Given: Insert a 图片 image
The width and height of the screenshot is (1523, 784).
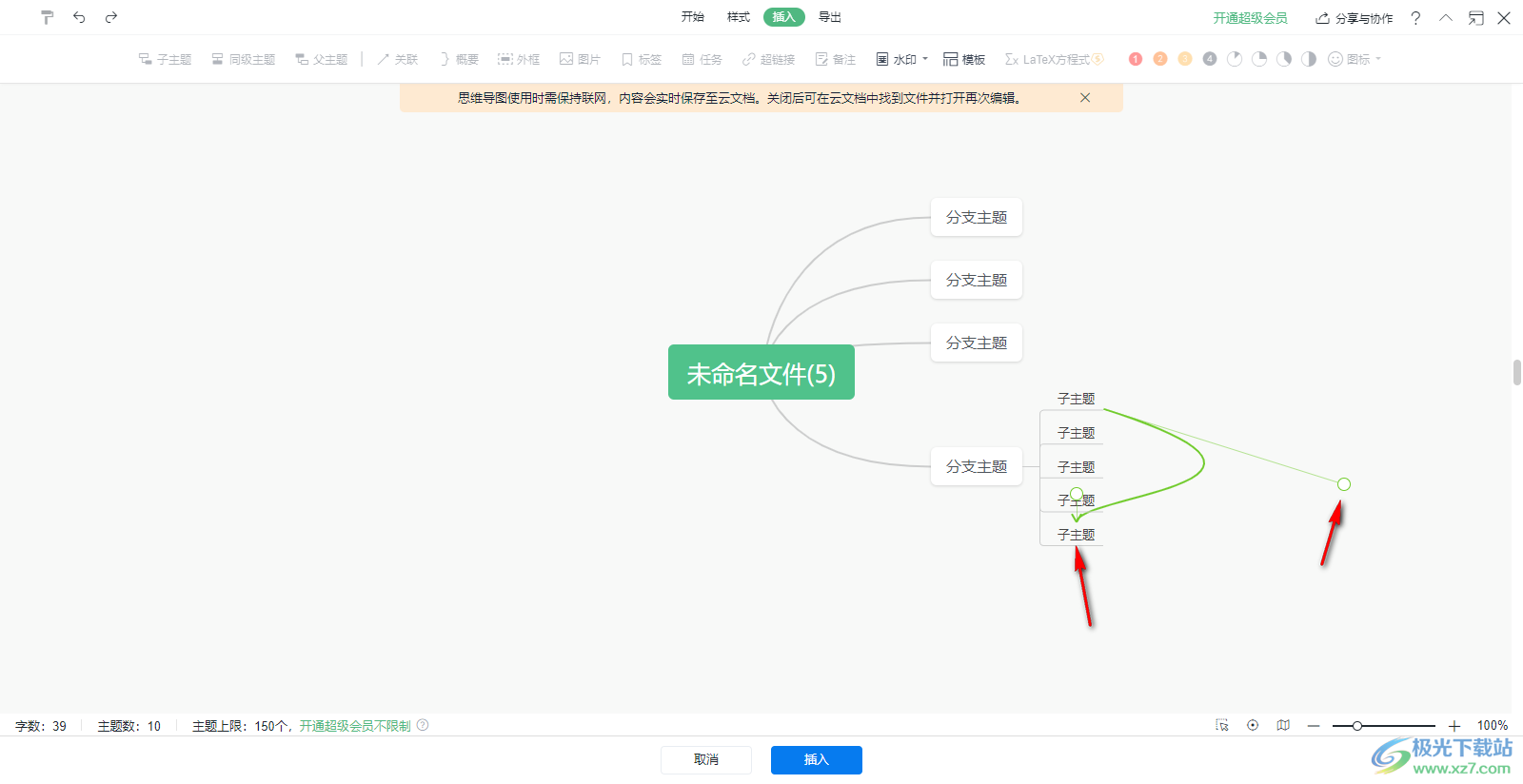Looking at the screenshot, I should pos(580,59).
